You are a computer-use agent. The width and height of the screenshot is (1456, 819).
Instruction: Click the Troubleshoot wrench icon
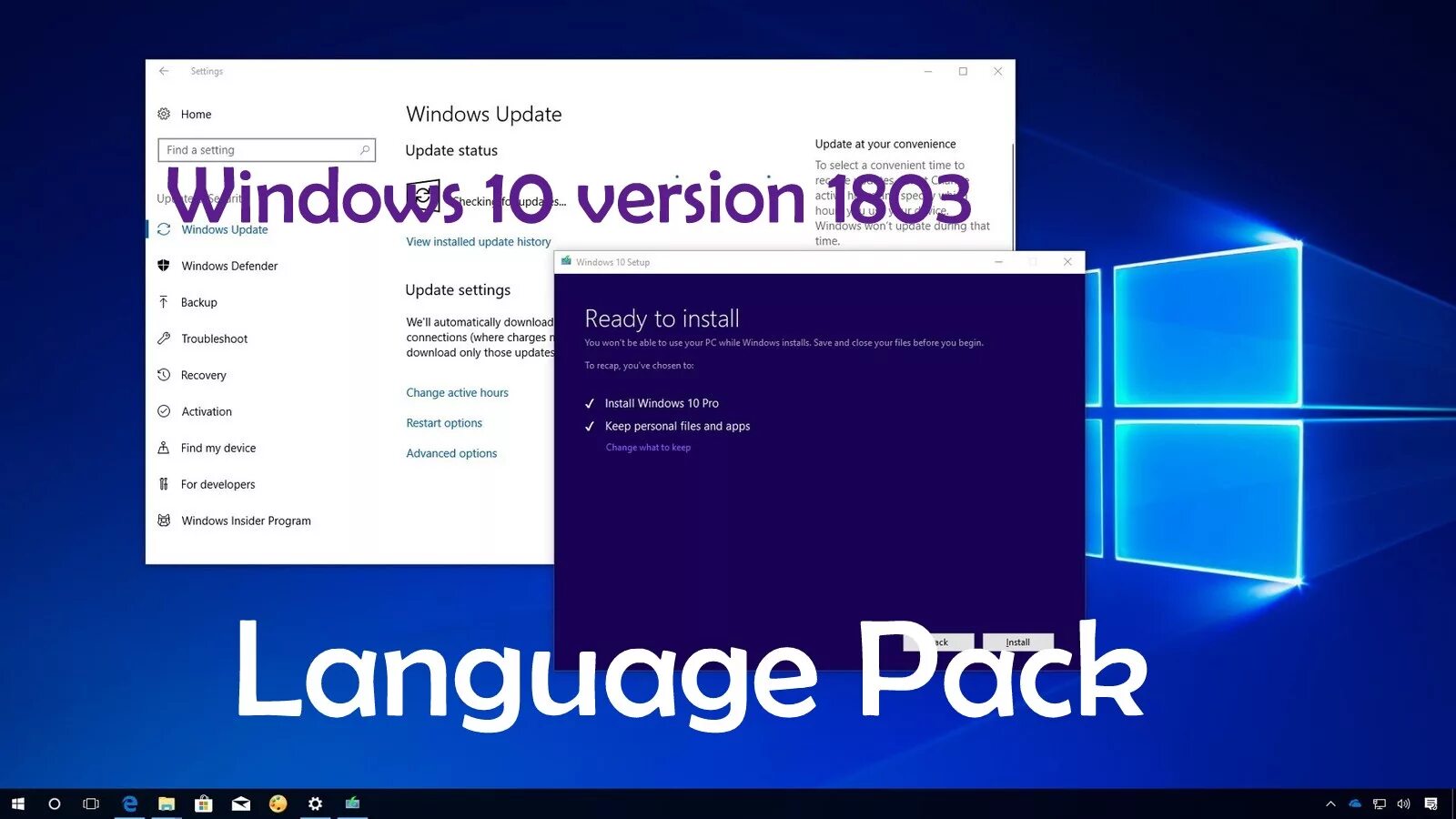pos(164,339)
